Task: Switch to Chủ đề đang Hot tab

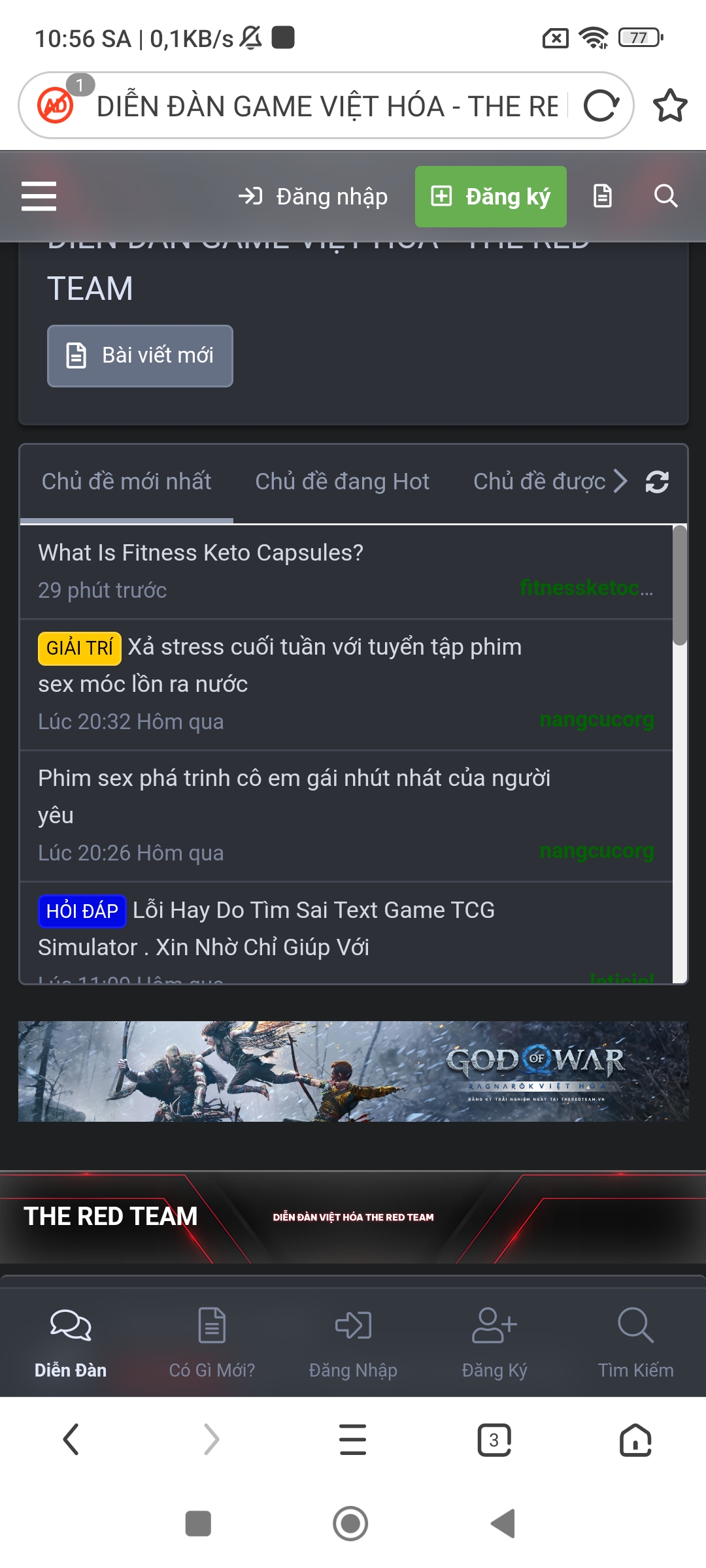Action: (x=342, y=482)
